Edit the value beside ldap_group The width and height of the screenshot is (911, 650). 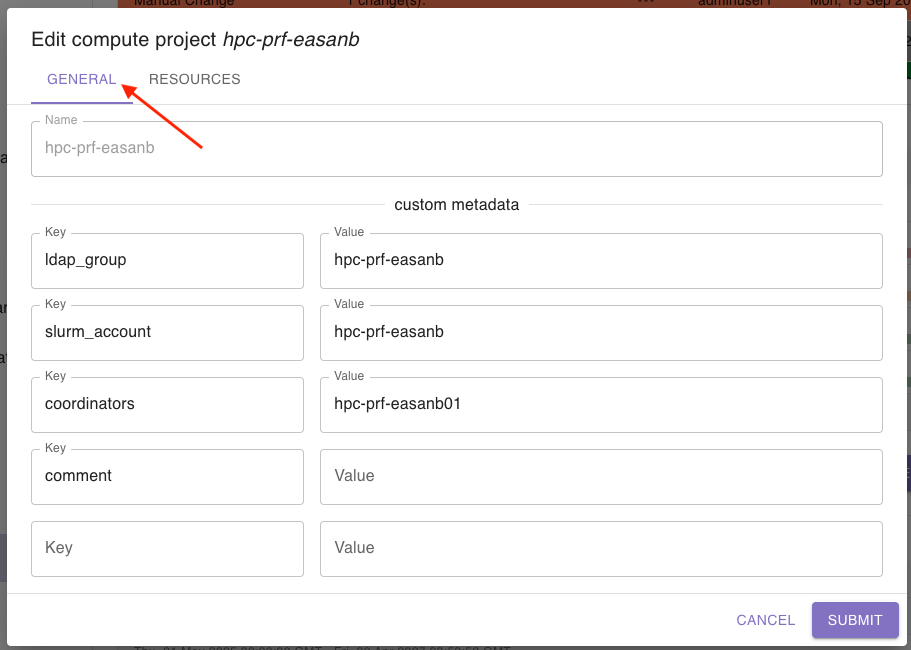[x=600, y=260]
